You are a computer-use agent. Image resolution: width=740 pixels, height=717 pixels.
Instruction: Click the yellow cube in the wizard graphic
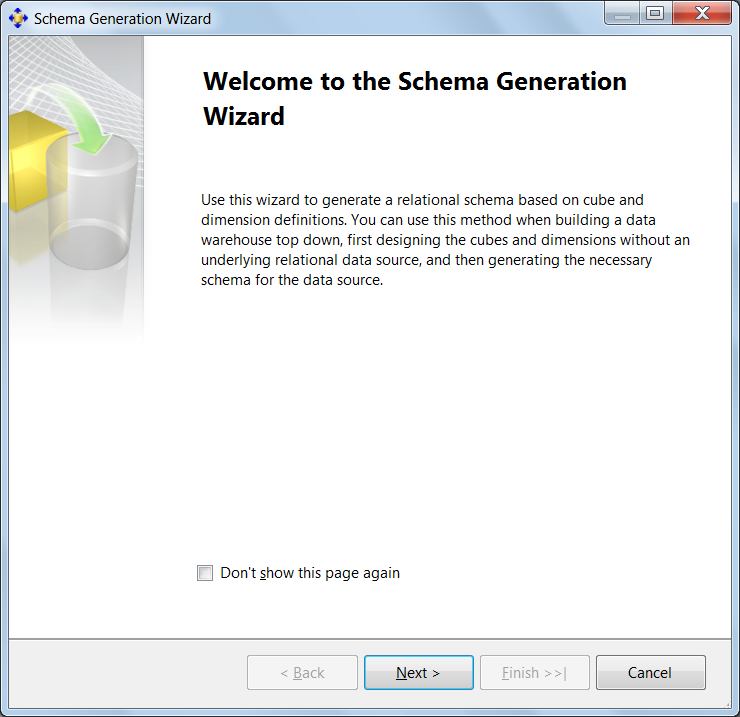coord(30,160)
